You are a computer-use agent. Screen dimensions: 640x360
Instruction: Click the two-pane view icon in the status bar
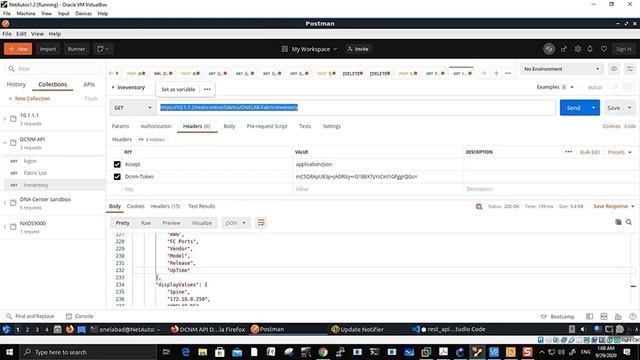(604, 316)
